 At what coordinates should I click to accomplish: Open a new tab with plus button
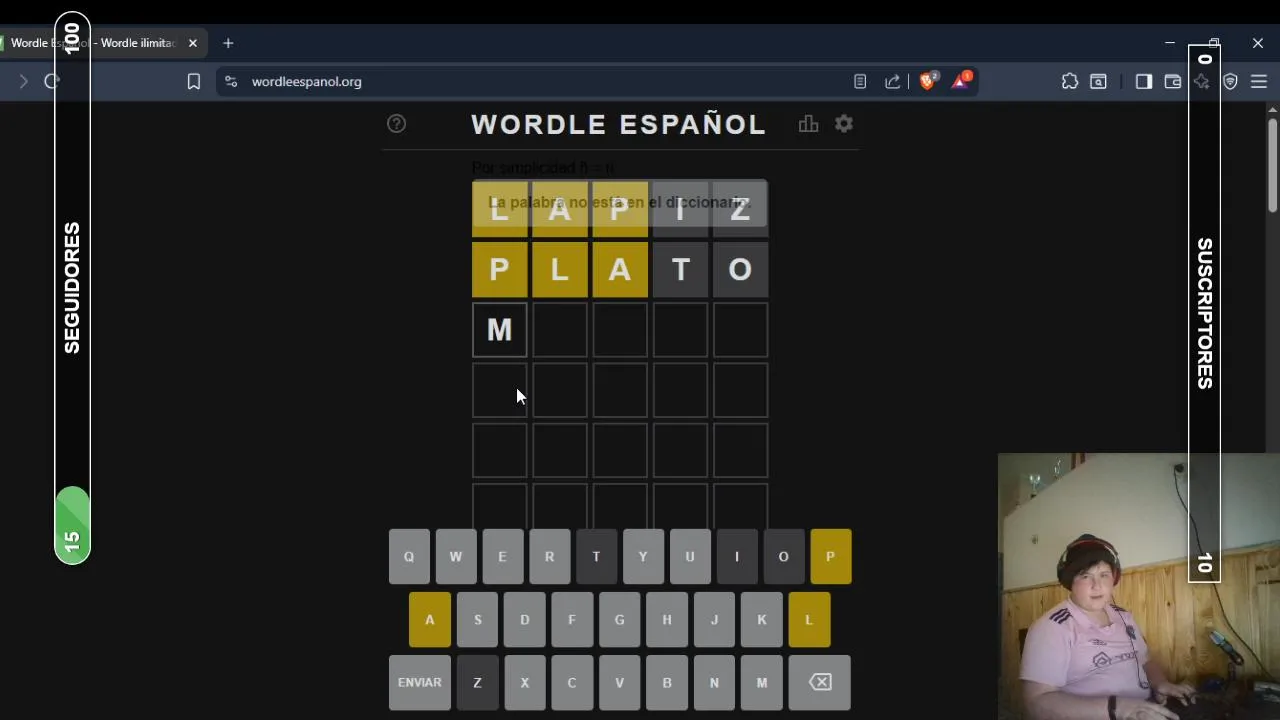click(x=228, y=43)
